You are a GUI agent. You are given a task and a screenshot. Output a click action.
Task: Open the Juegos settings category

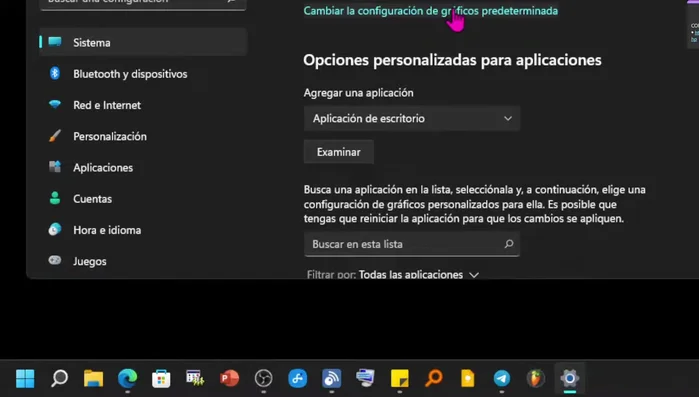[143, 261]
